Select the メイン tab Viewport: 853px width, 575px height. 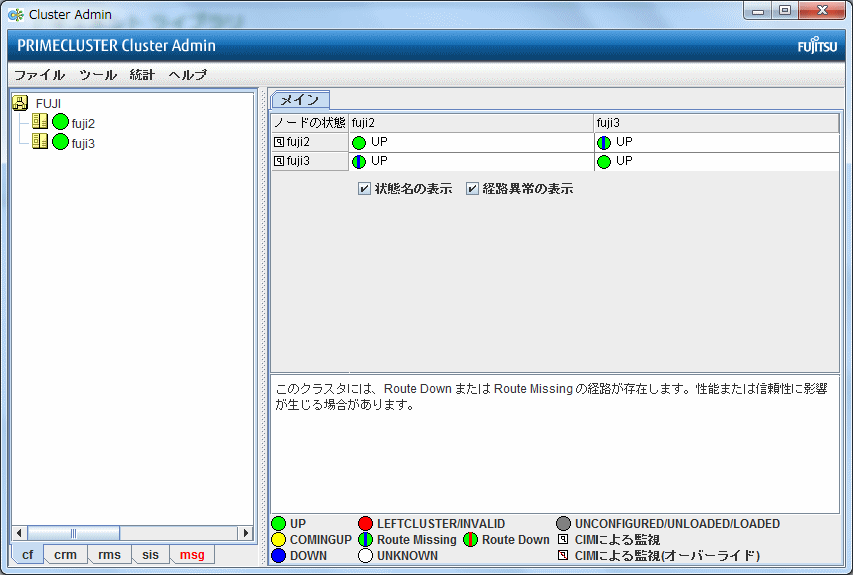(x=299, y=99)
